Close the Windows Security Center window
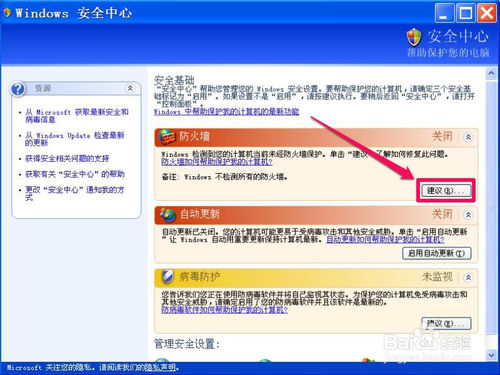Viewport: 500px width, 375px height. (x=487, y=13)
